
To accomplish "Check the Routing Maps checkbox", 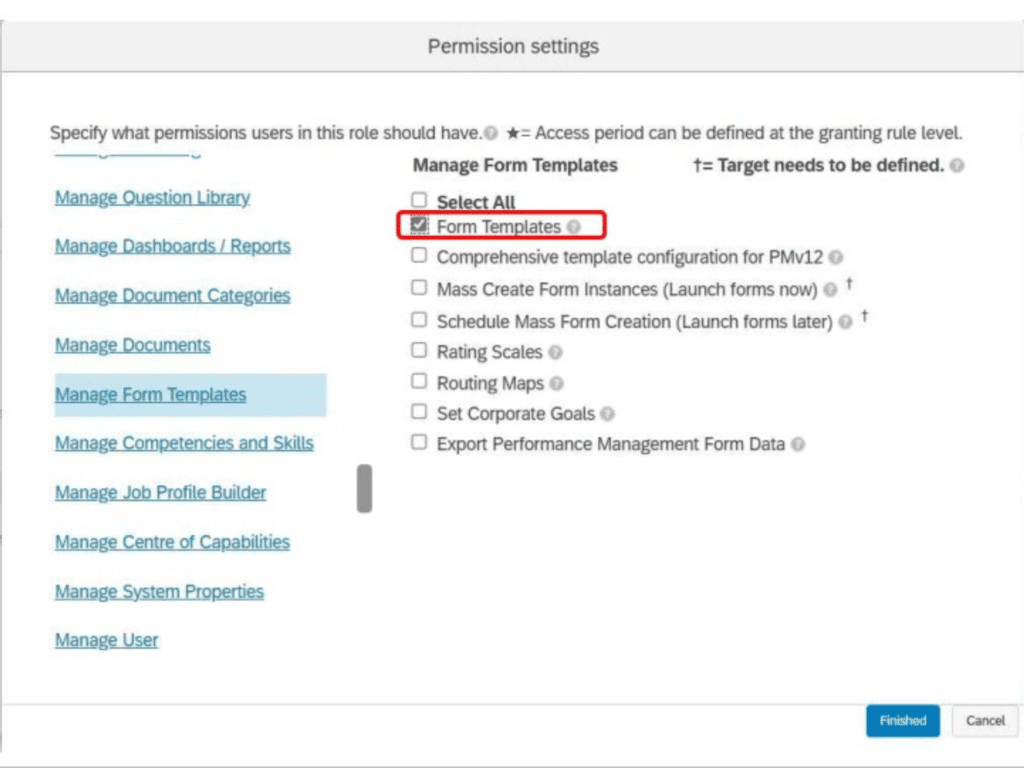I will pyautogui.click(x=419, y=381).
